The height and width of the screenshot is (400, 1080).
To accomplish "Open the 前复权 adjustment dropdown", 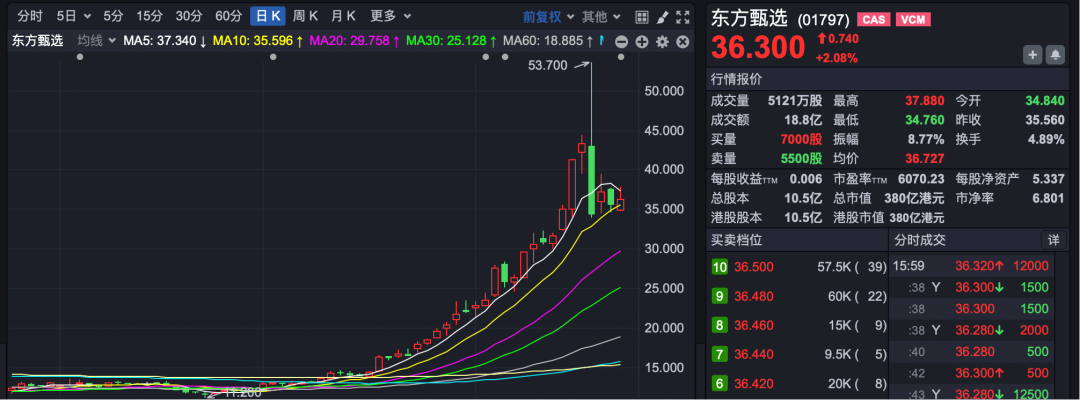I will click(548, 17).
